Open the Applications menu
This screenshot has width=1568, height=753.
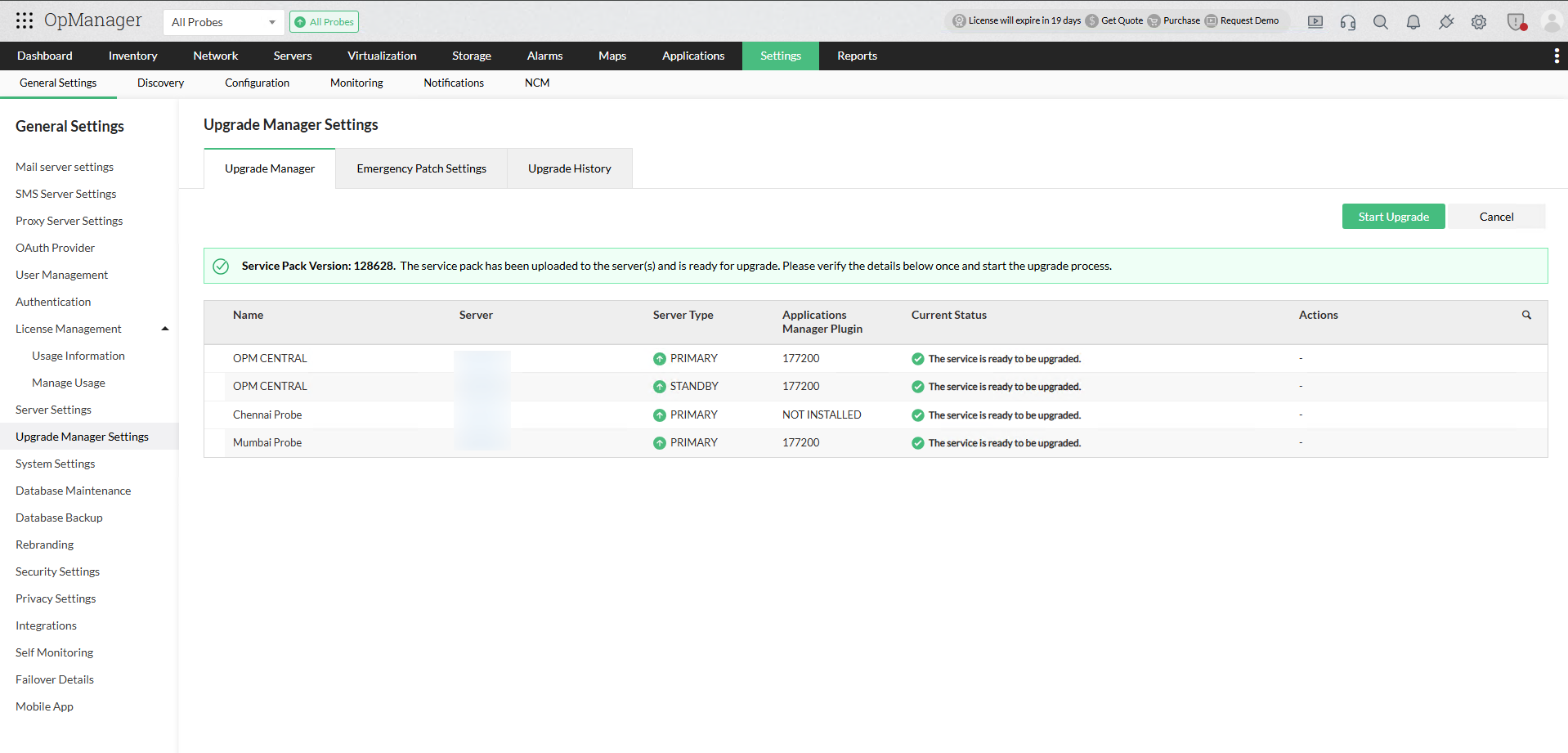[693, 56]
